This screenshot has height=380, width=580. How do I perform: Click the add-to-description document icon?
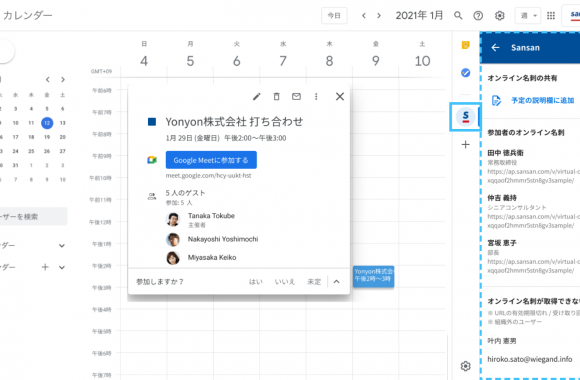tap(496, 100)
